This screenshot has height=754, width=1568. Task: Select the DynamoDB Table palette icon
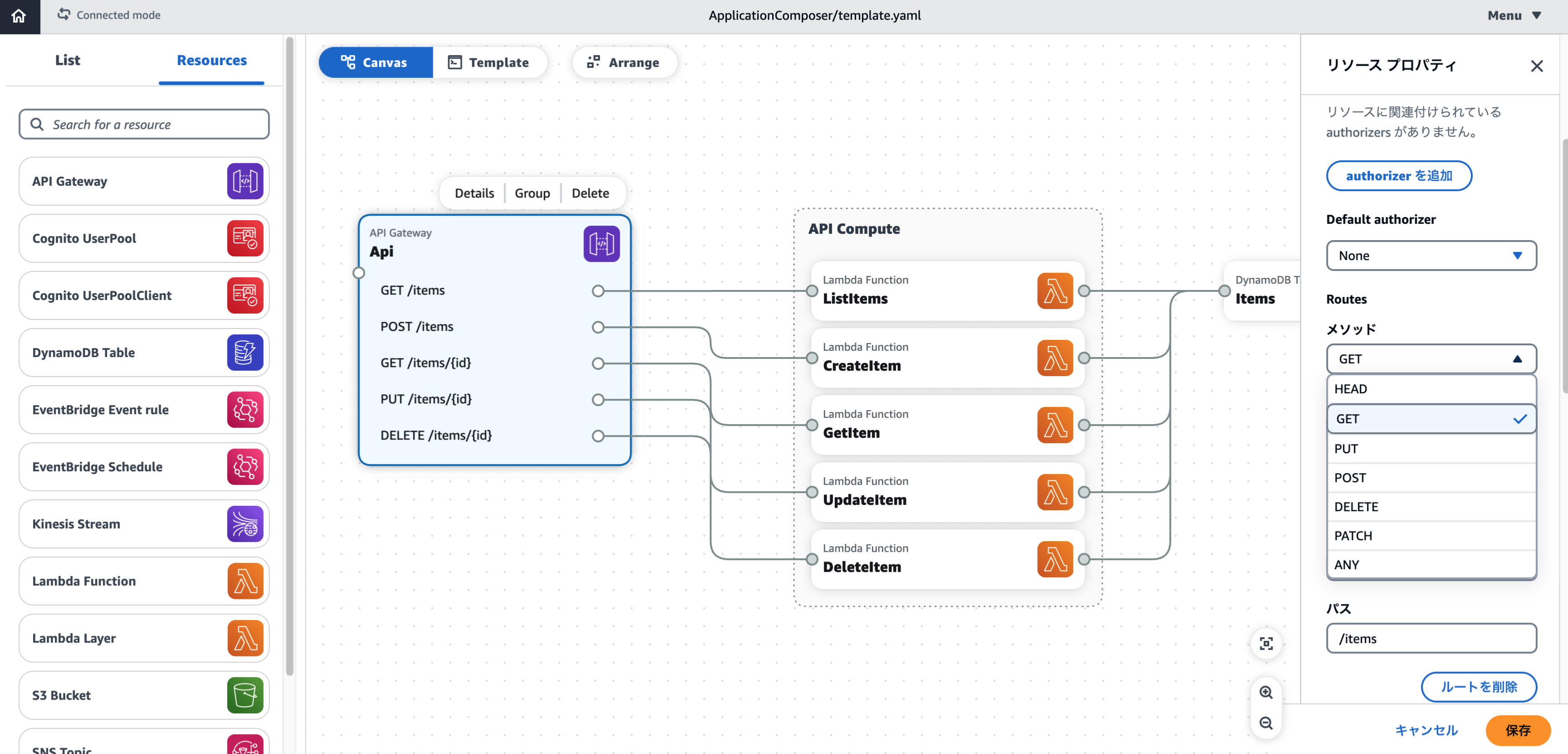245,353
